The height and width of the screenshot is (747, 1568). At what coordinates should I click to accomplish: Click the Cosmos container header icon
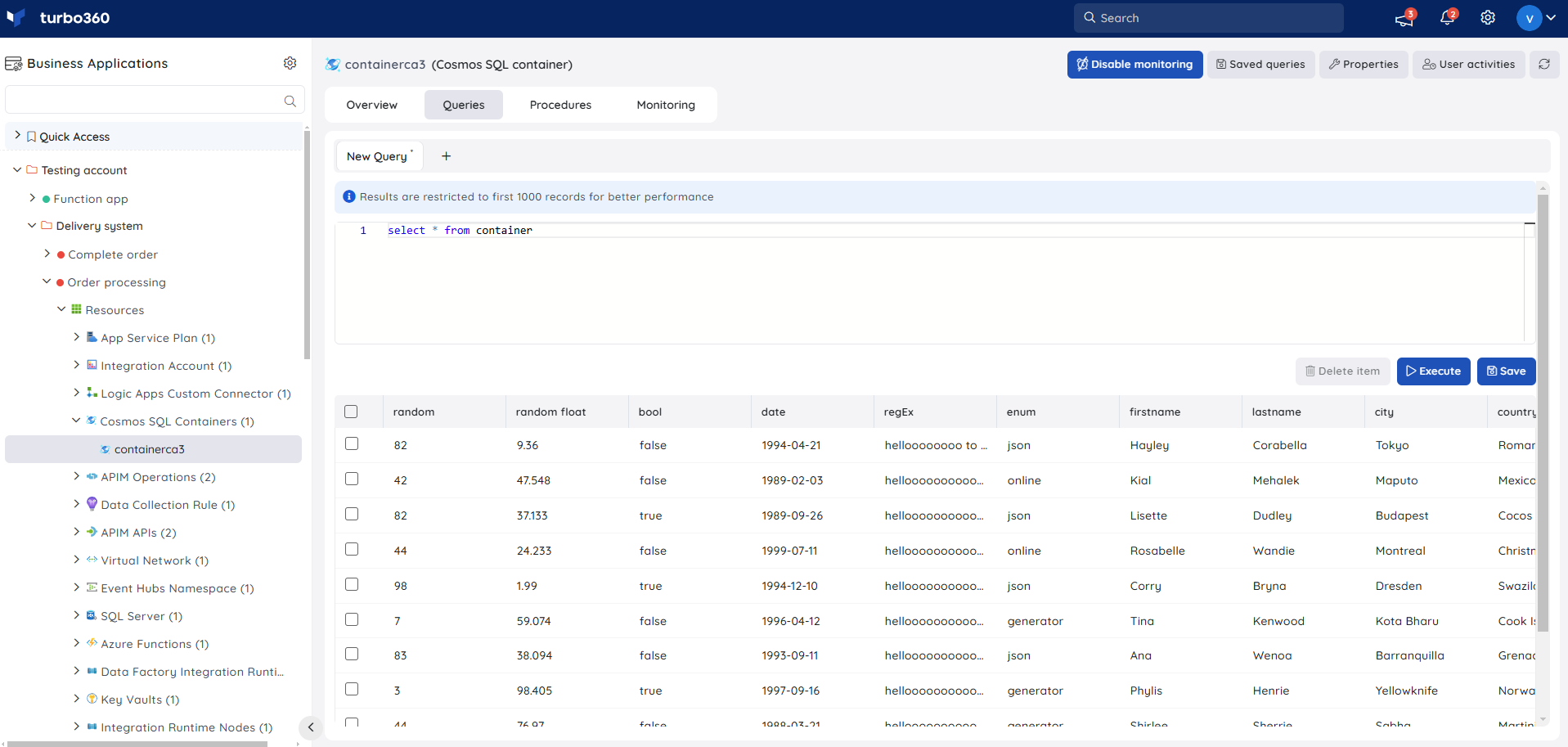coord(333,64)
